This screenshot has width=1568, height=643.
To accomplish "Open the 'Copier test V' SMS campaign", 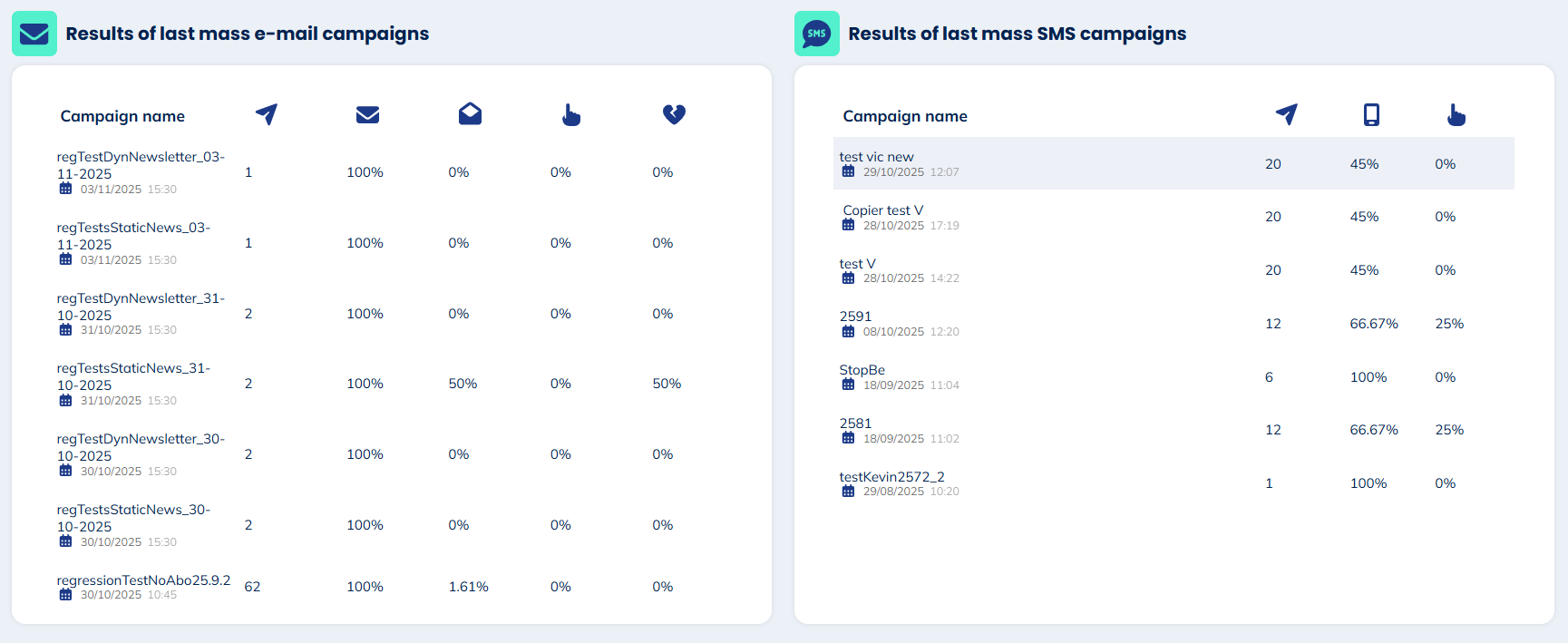I will 882,210.
